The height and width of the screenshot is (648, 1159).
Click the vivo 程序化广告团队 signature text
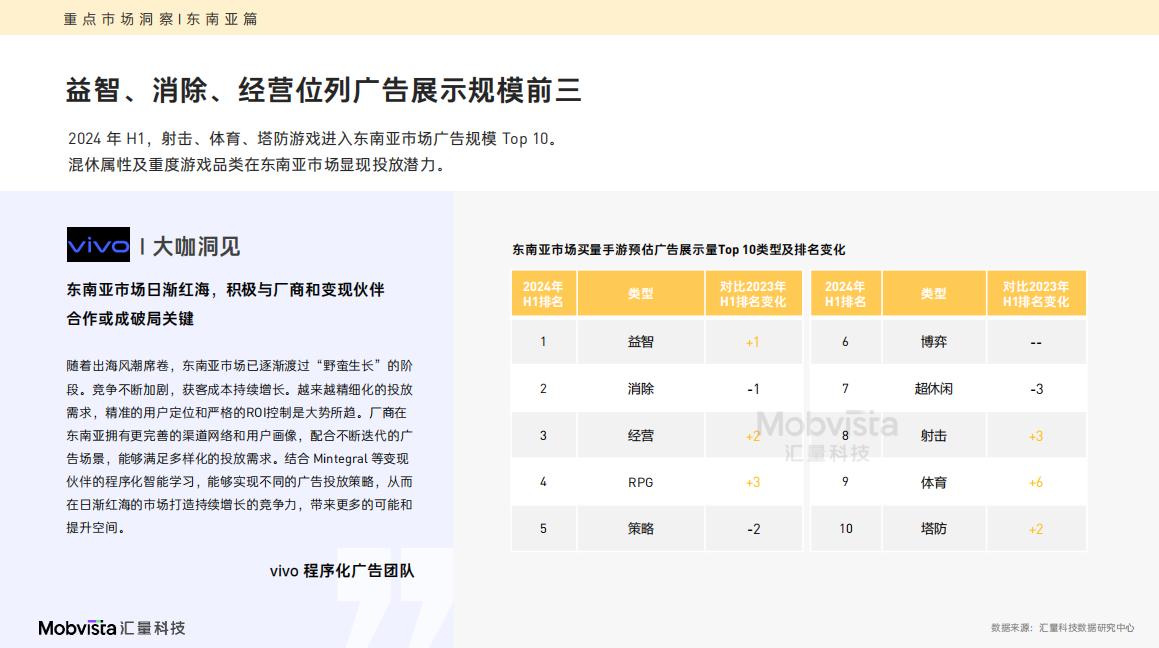(x=341, y=571)
